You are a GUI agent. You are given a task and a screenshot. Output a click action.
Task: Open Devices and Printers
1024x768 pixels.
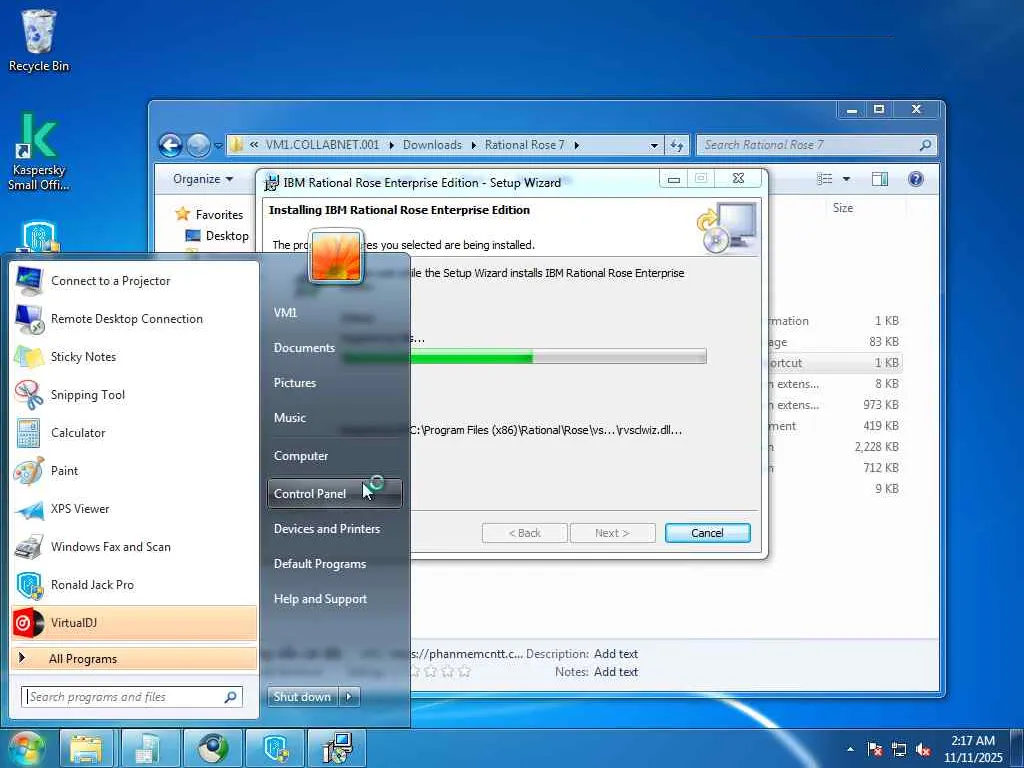(327, 528)
